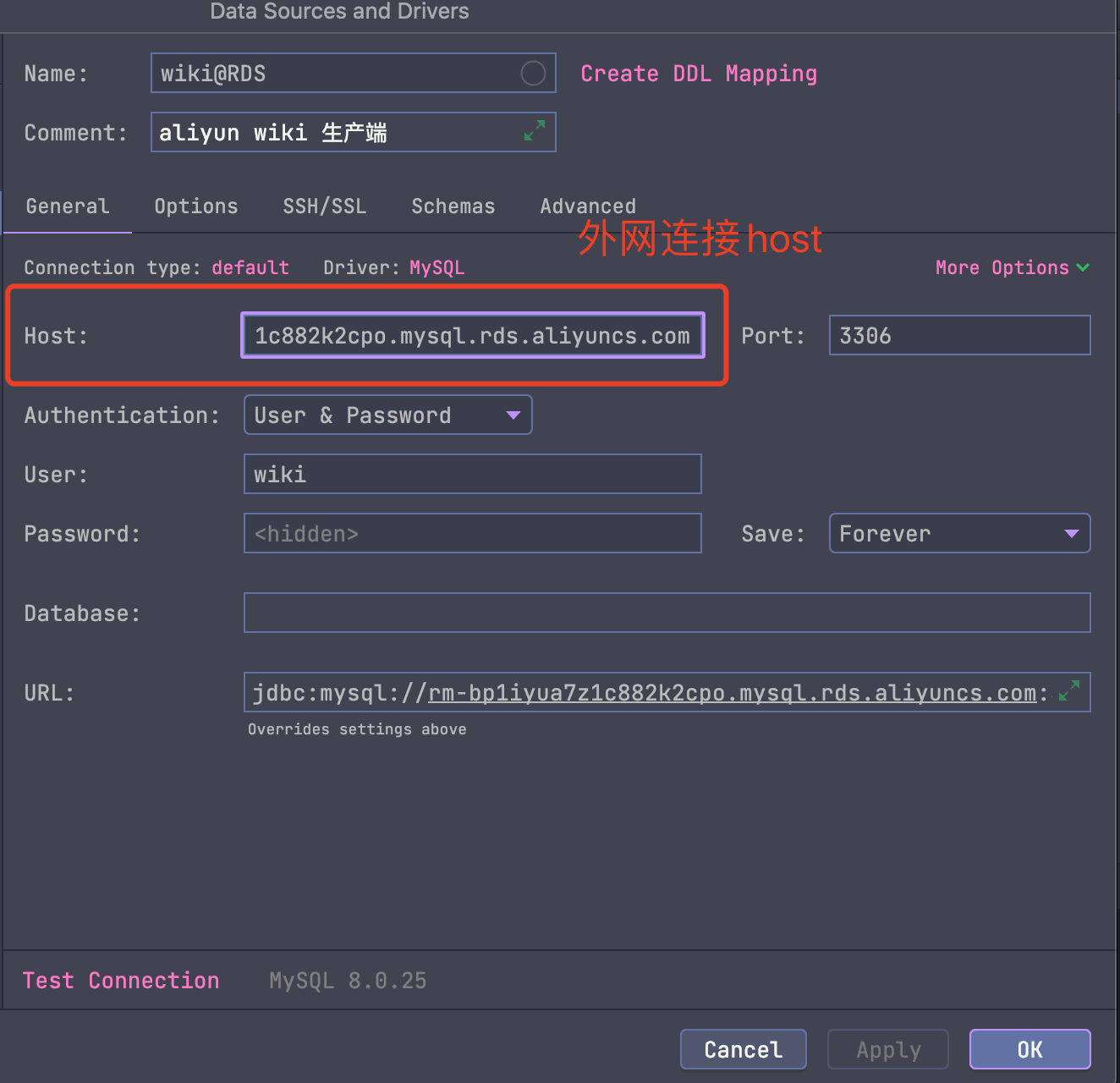Click the OK button

[x=1030, y=1049]
